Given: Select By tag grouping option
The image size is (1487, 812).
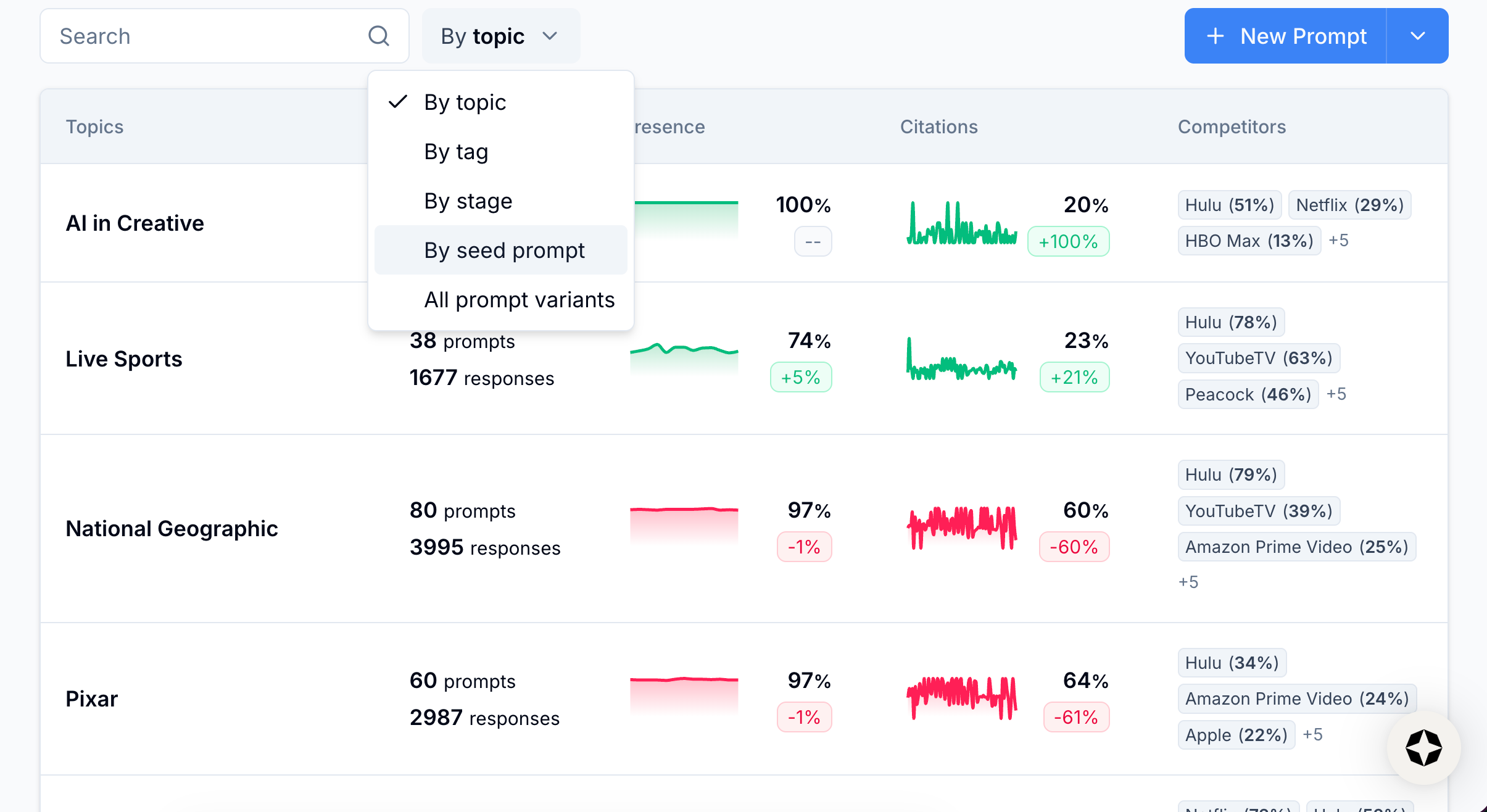Looking at the screenshot, I should tap(456, 151).
